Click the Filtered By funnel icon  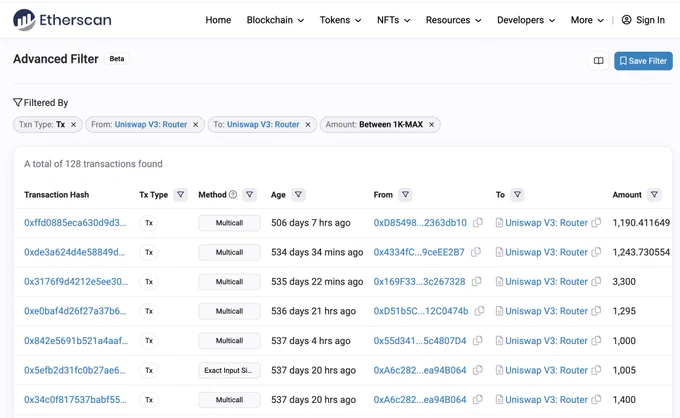point(17,102)
